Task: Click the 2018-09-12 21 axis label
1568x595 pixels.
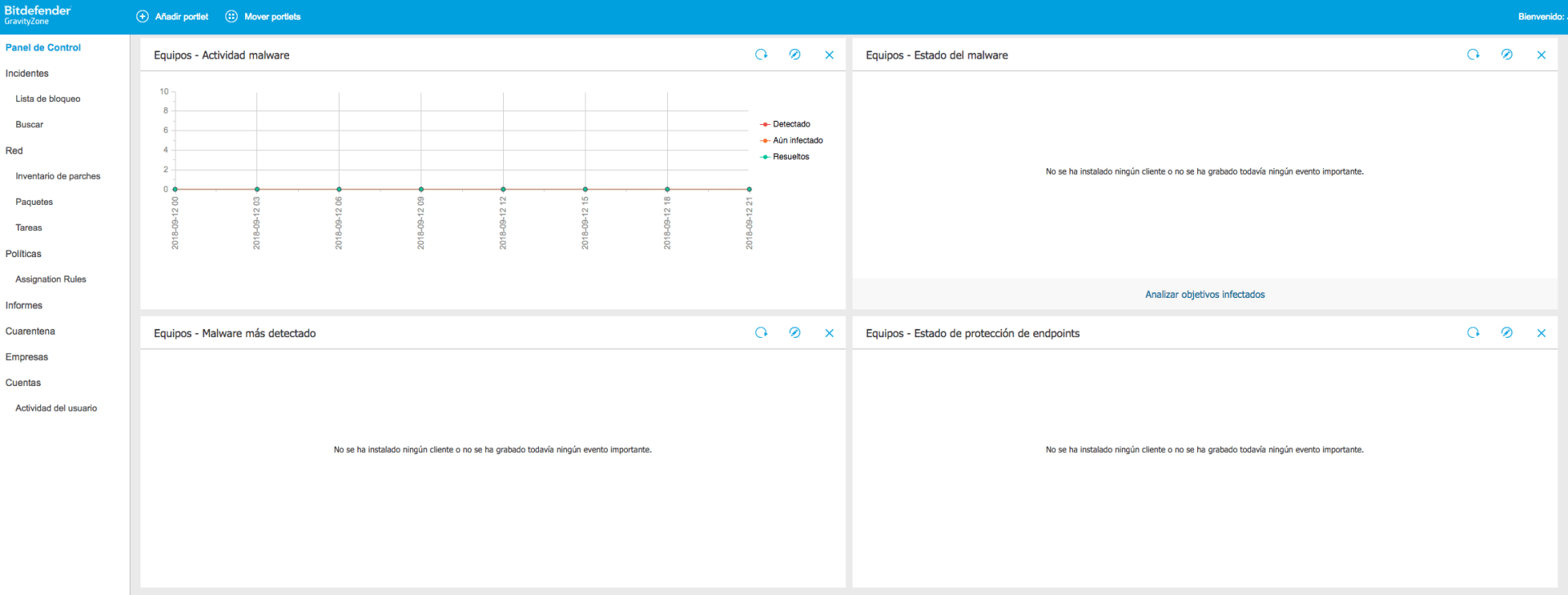Action: click(x=749, y=223)
